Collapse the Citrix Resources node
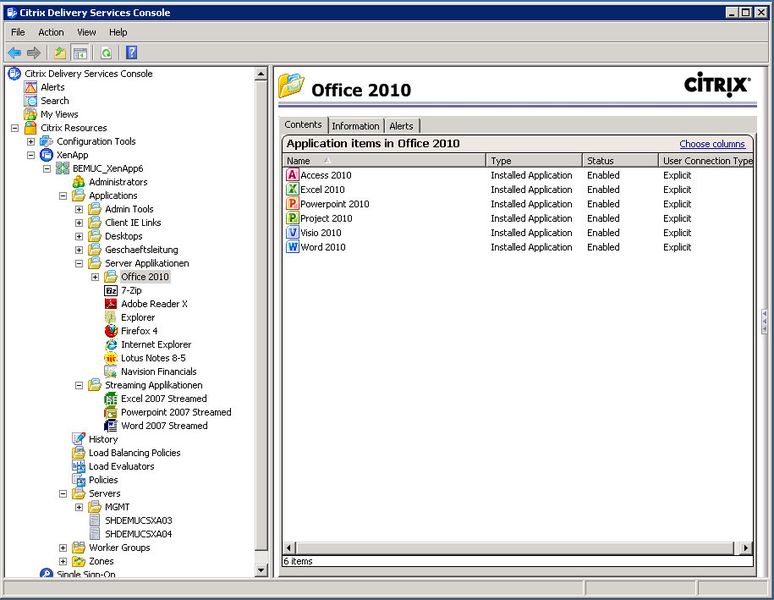This screenshot has height=600, width=774. tap(15, 128)
